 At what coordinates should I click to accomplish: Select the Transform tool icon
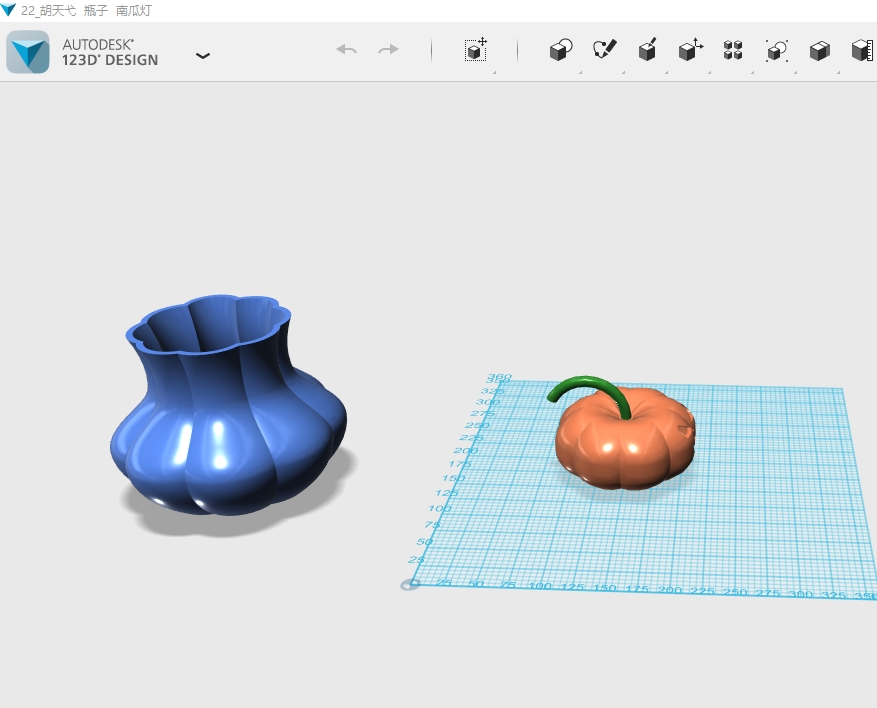point(476,50)
